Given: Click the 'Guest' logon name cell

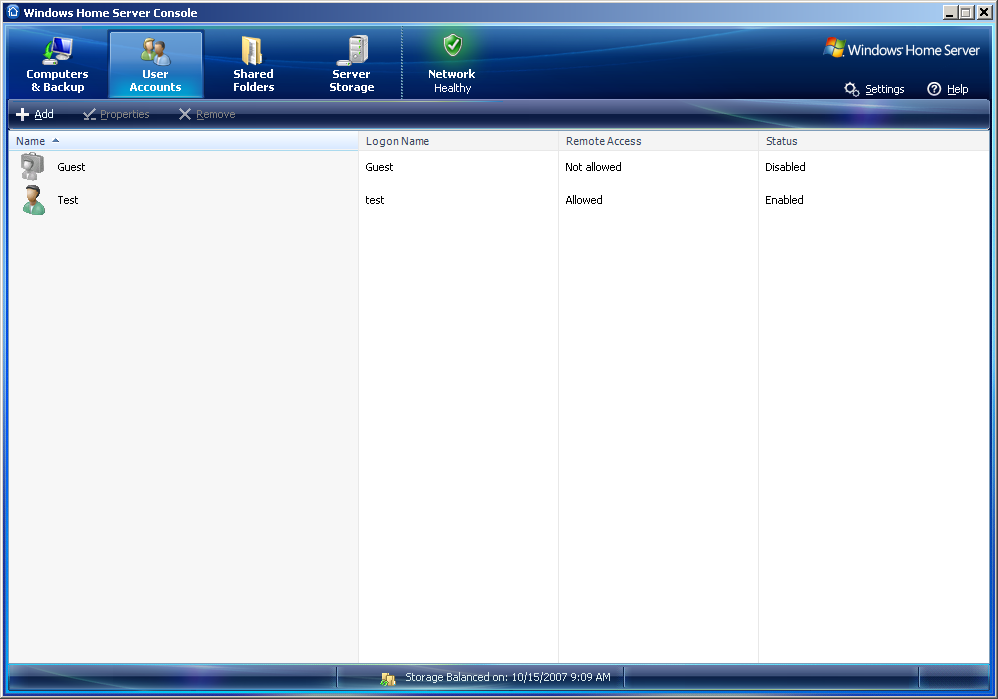Looking at the screenshot, I should click(379, 167).
